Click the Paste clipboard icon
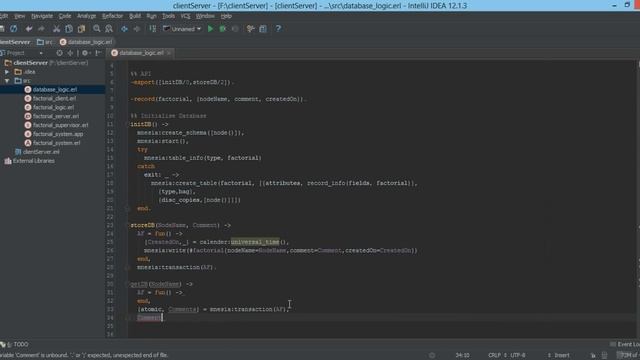The image size is (640, 360). point(82,29)
